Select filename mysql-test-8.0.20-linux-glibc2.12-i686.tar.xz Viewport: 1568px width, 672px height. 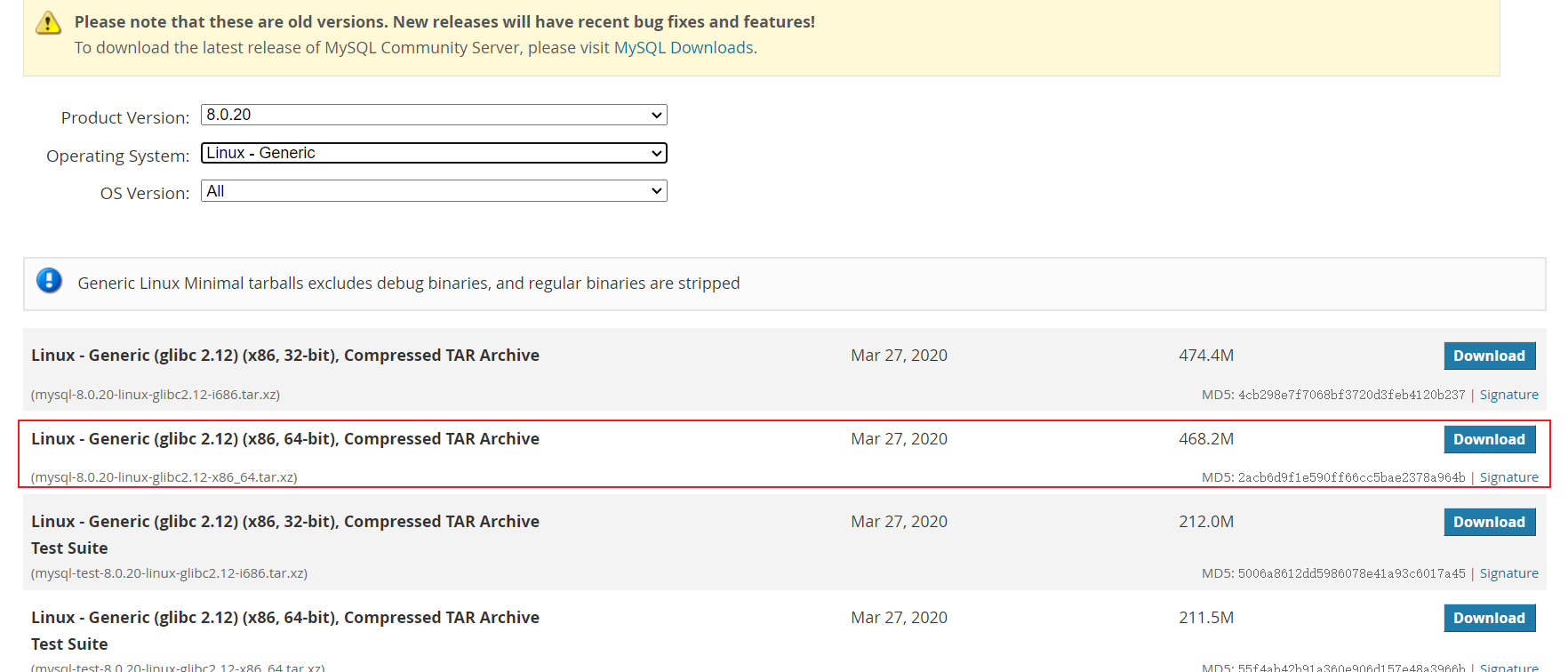(x=169, y=573)
